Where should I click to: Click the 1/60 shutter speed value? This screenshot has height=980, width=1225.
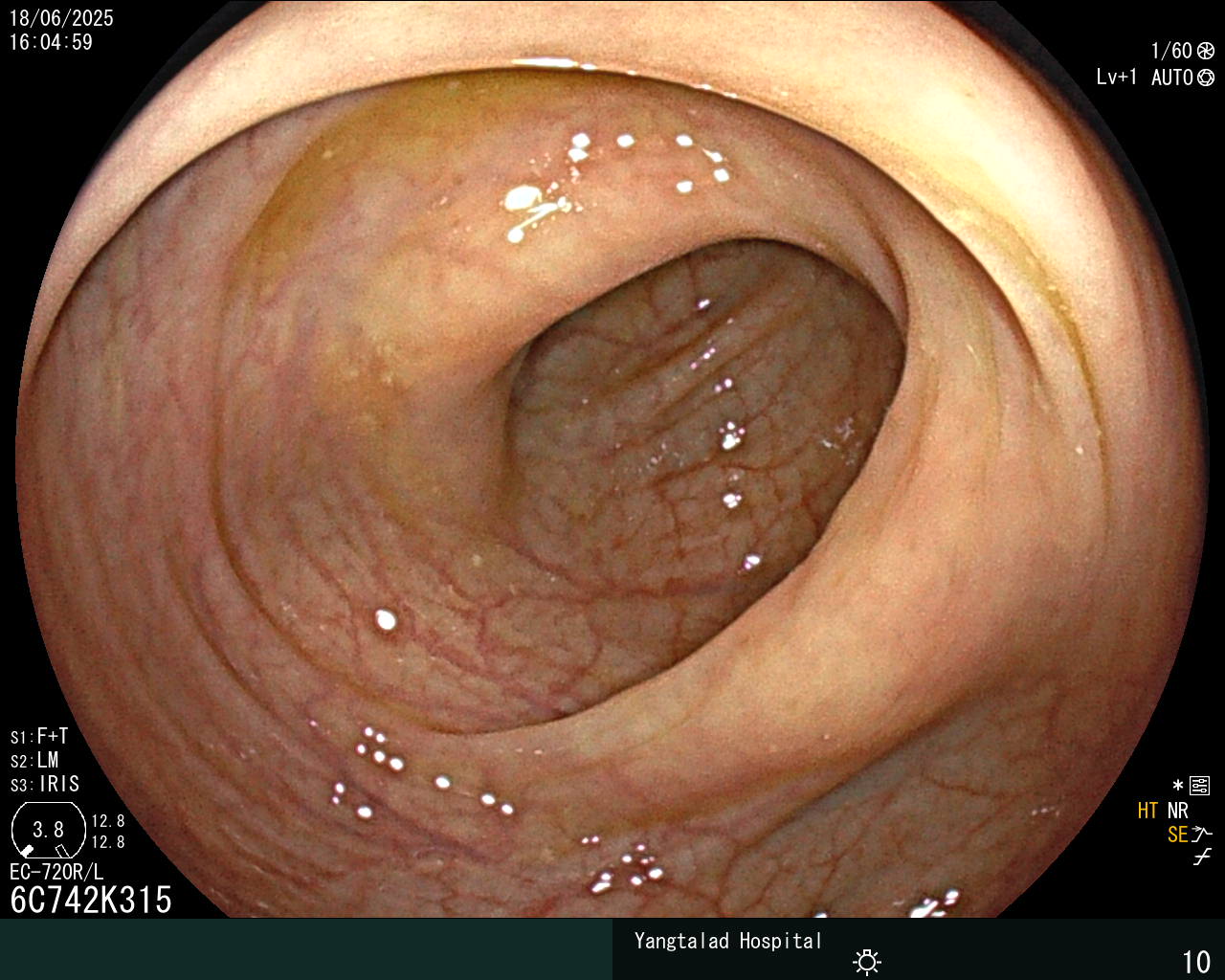1171,51
